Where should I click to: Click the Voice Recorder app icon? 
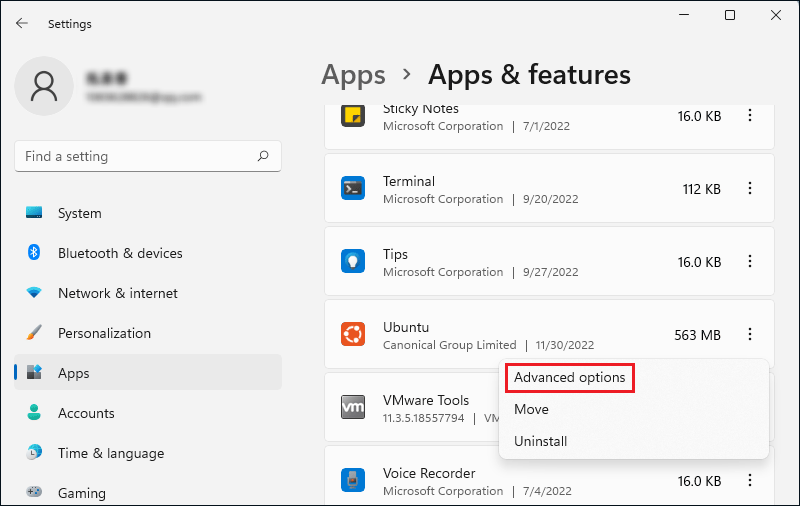[353, 480]
